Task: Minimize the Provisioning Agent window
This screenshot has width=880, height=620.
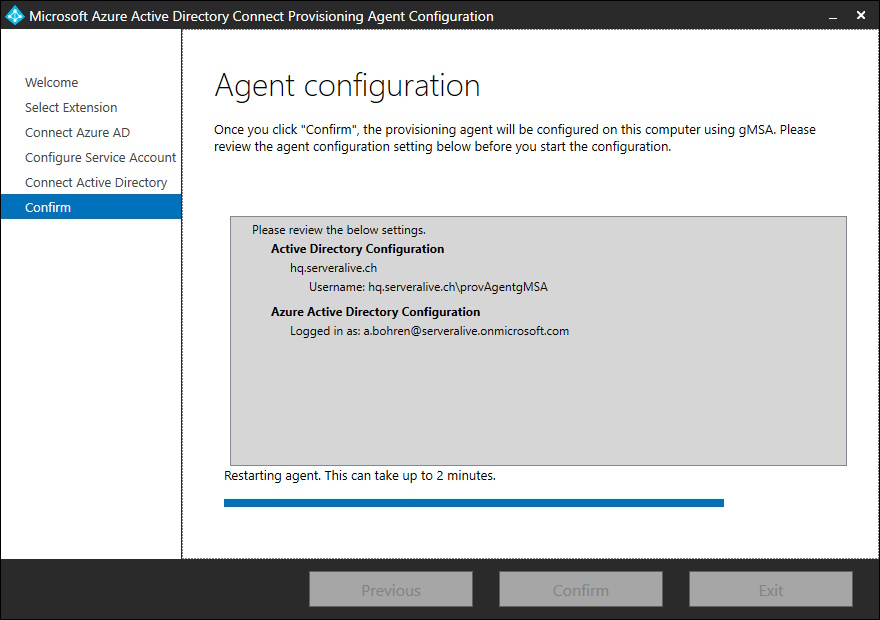Action: coord(833,16)
